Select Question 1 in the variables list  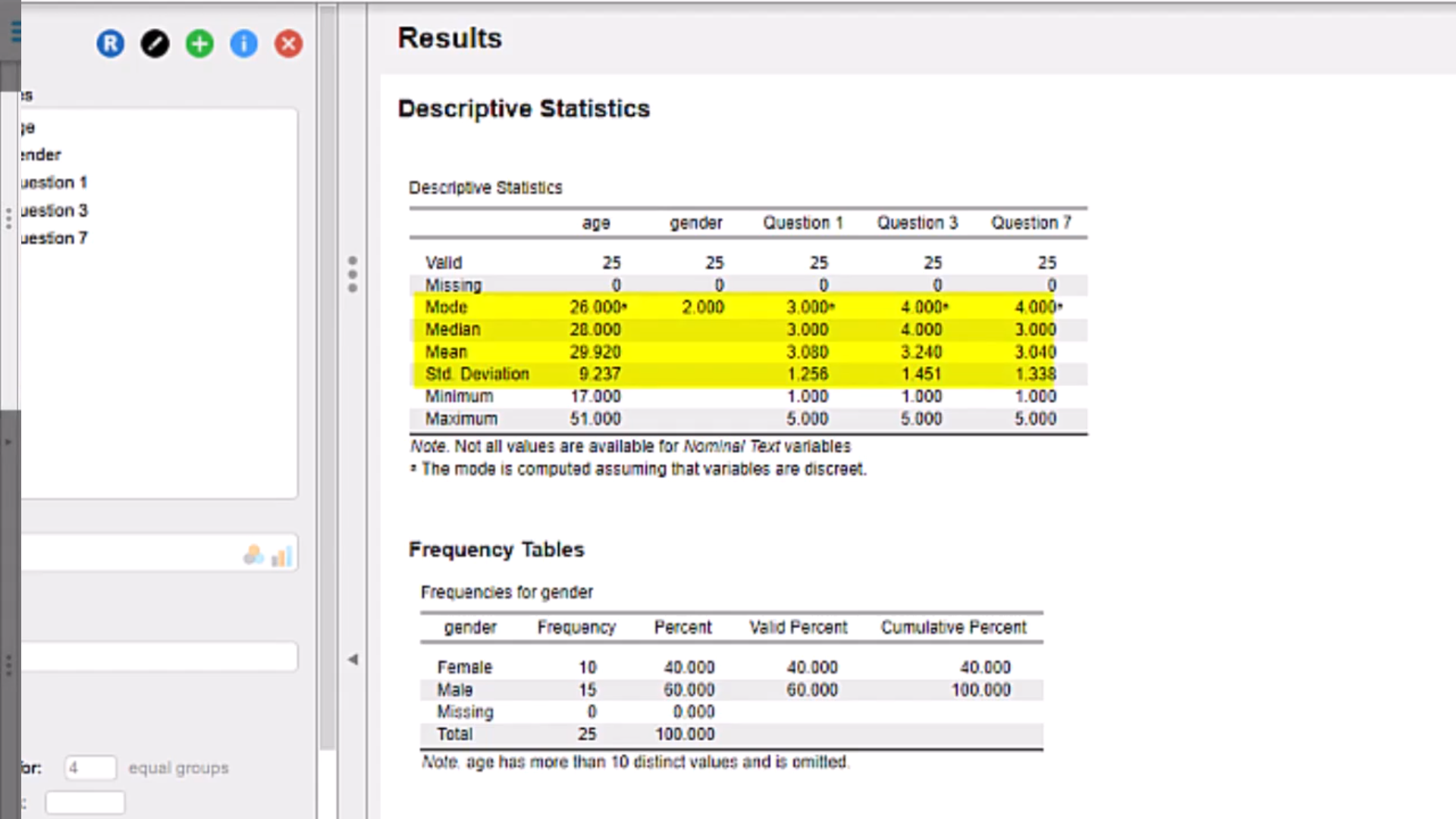[55, 183]
